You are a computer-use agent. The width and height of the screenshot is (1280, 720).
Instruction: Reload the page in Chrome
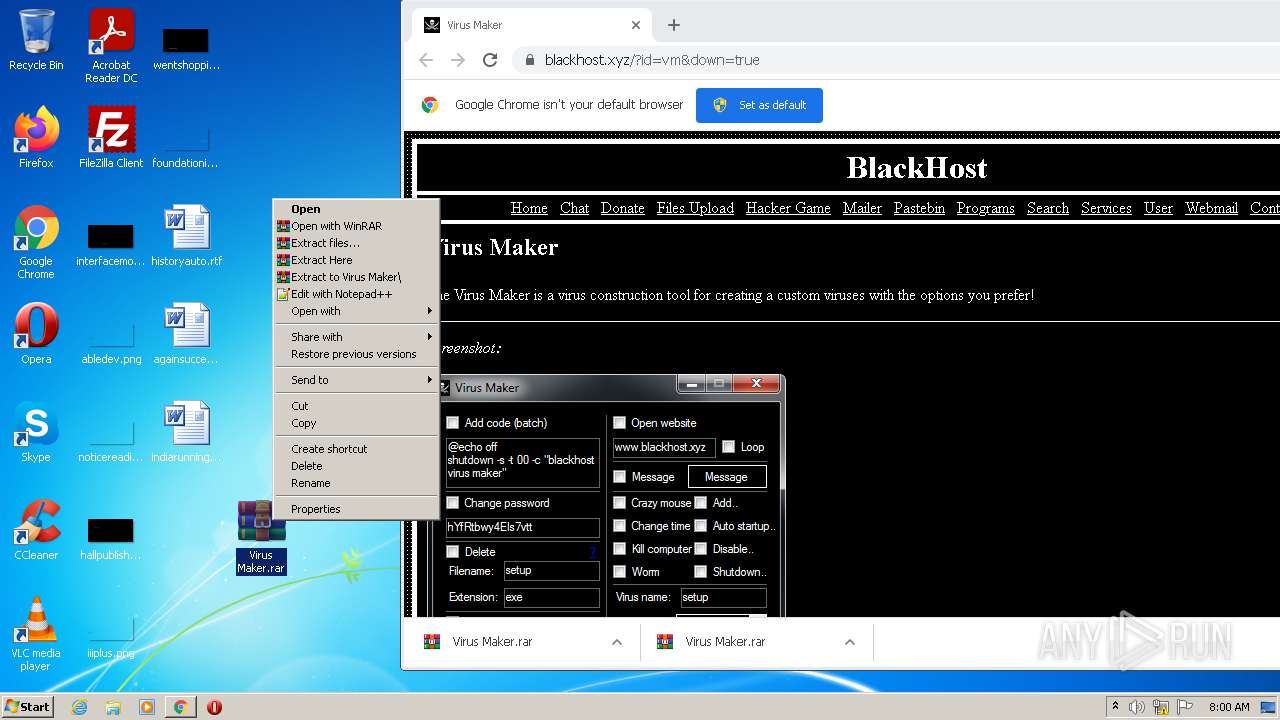point(490,60)
